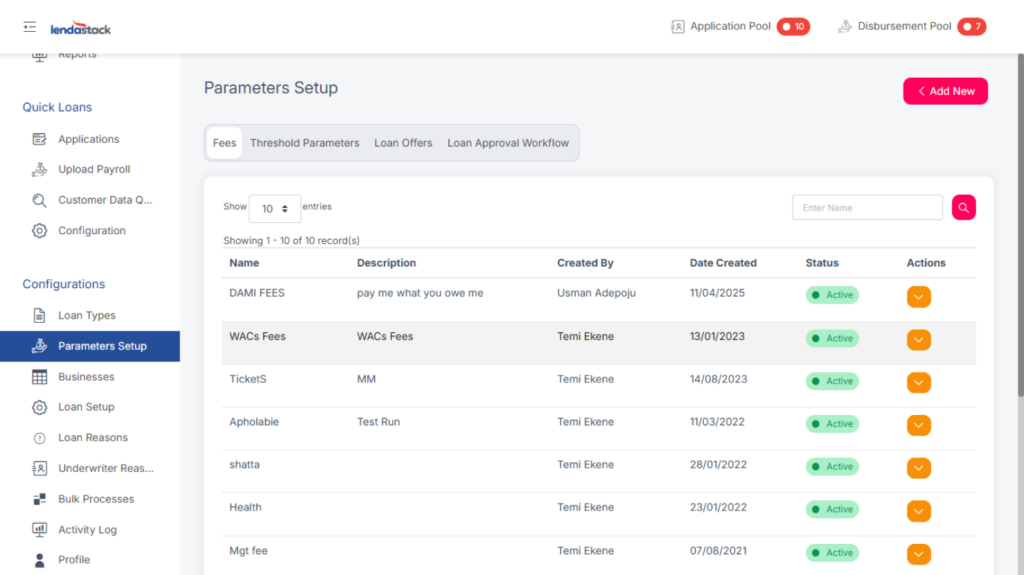This screenshot has width=1024, height=575.
Task: Switch to the Loan Approval Workflow tab
Action: click(x=507, y=143)
